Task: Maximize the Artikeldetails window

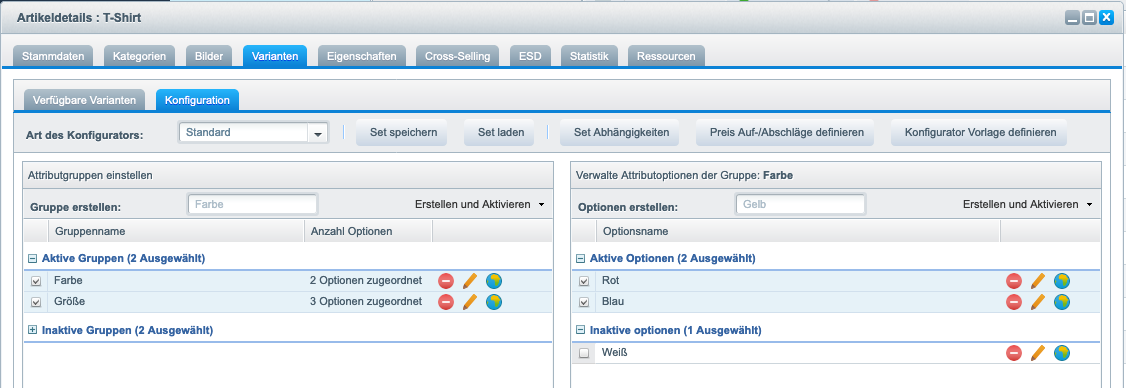Action: pyautogui.click(x=1089, y=17)
